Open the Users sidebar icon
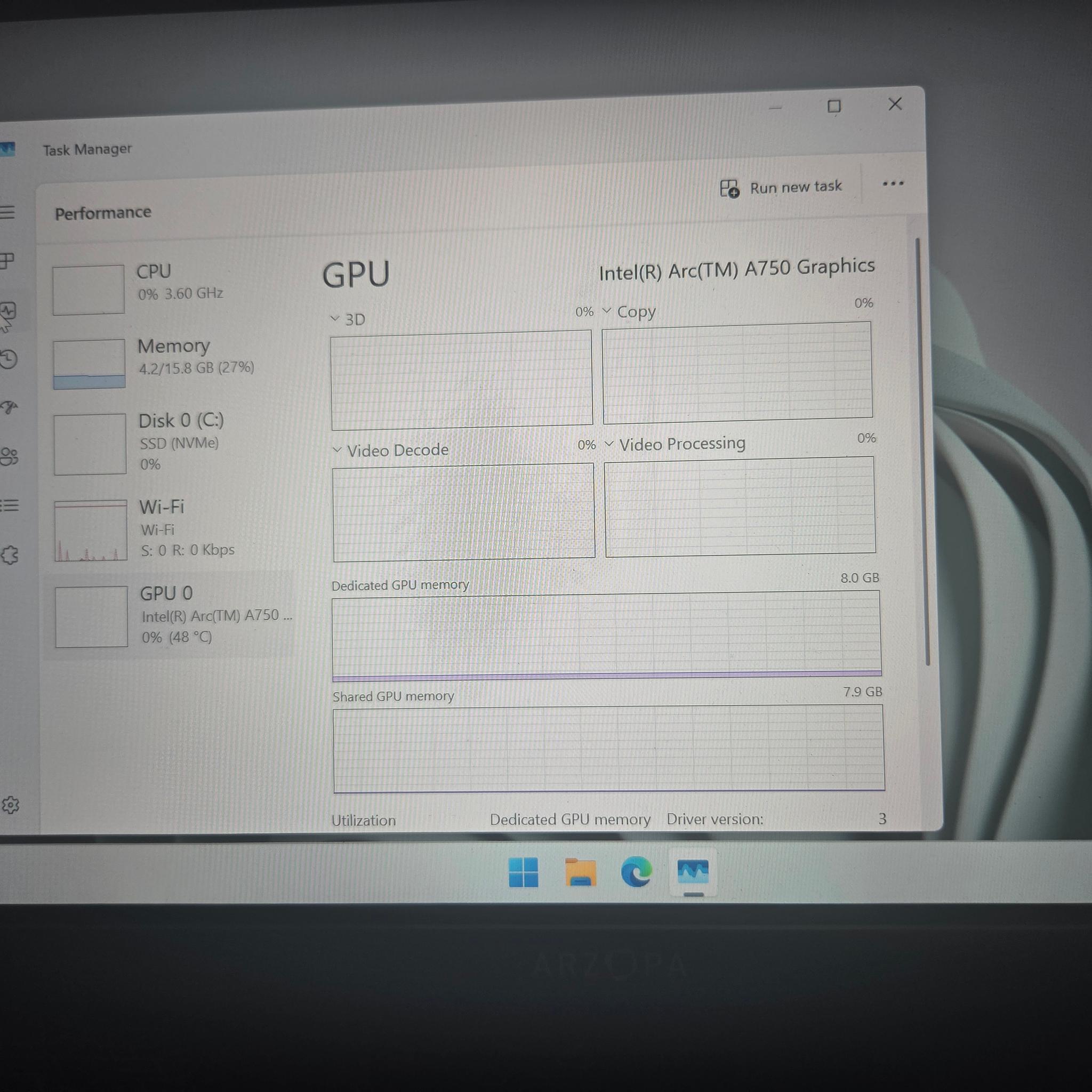Image resolution: width=1092 pixels, height=1092 pixels. [9, 456]
